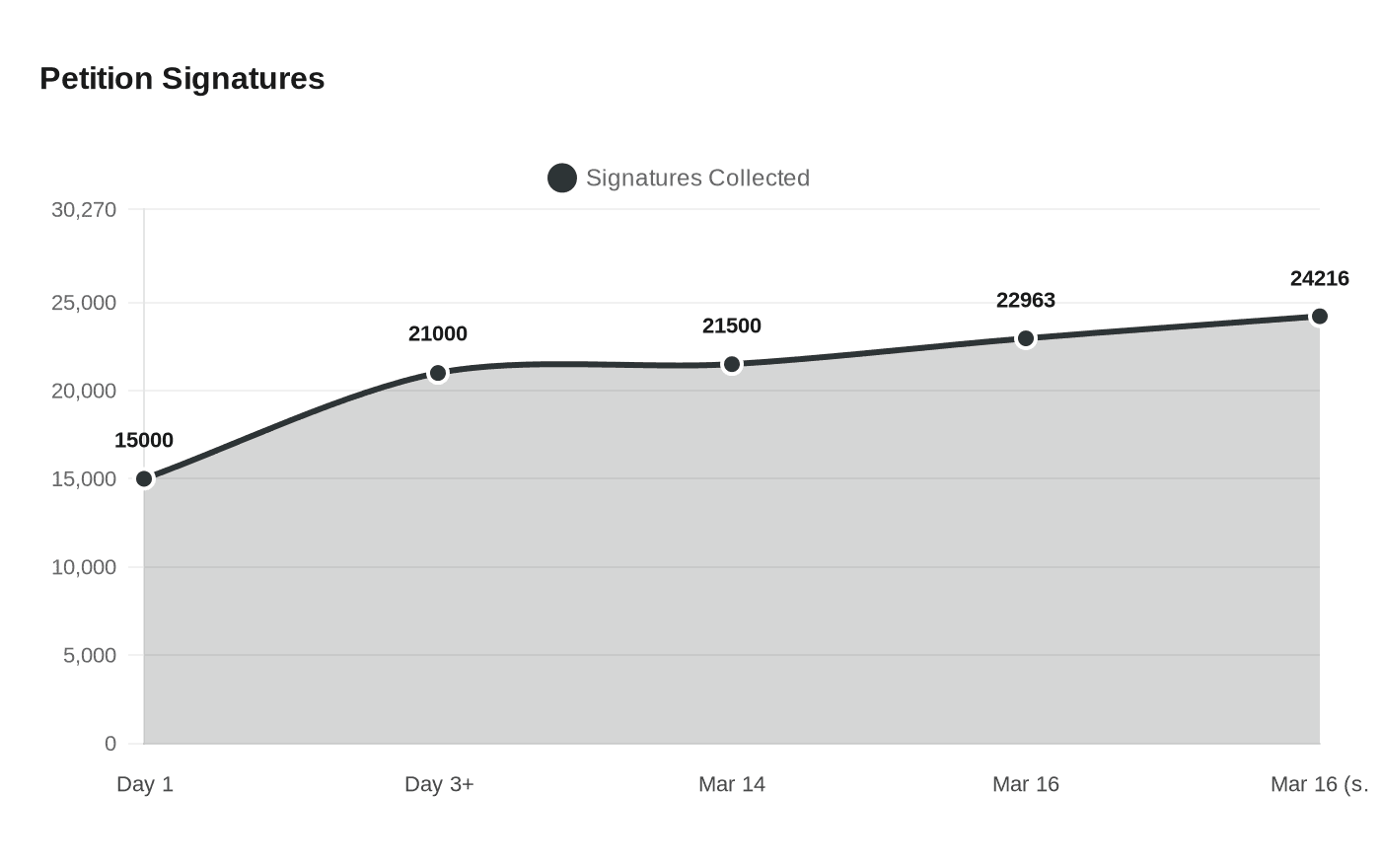Click the 24216 value label
Viewport: 1381px width, 868px height.
point(1319,279)
